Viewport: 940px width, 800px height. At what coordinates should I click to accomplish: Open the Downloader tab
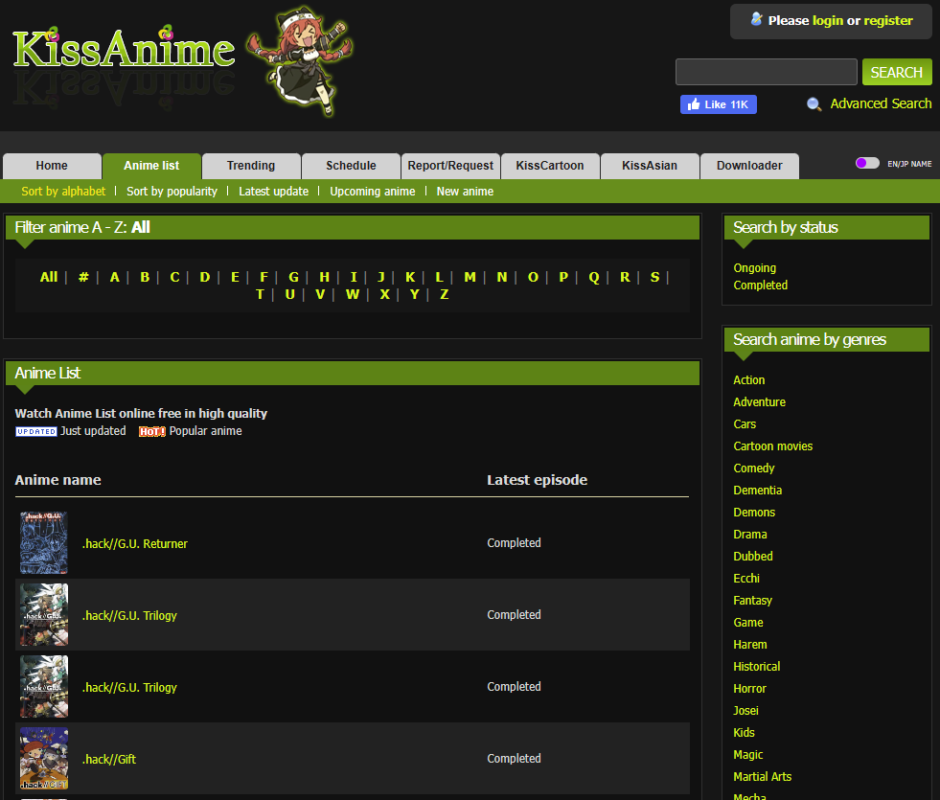749,166
